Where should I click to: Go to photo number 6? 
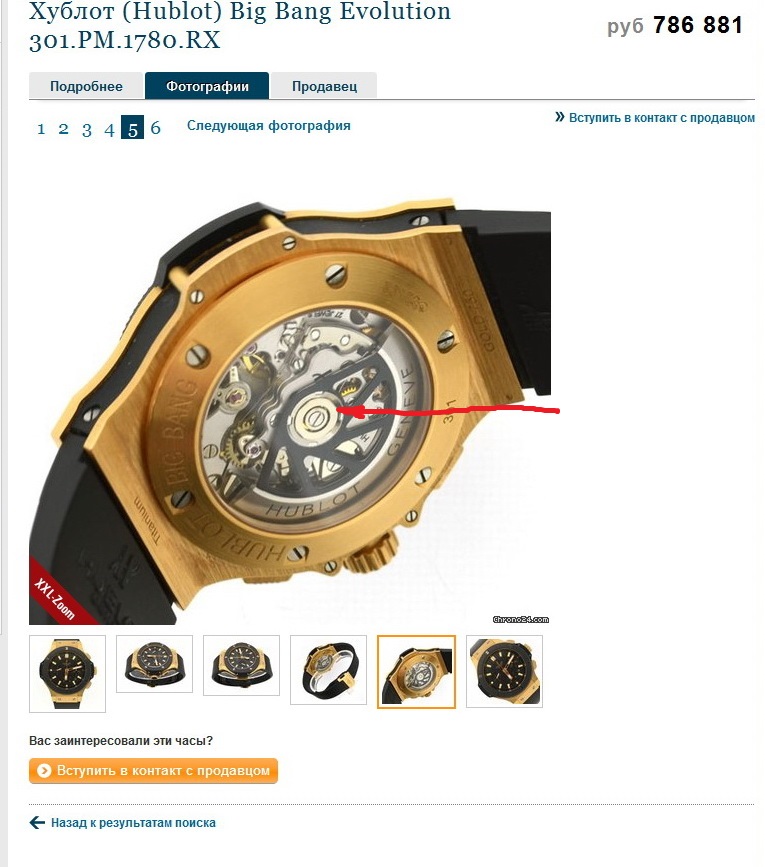[155, 129]
